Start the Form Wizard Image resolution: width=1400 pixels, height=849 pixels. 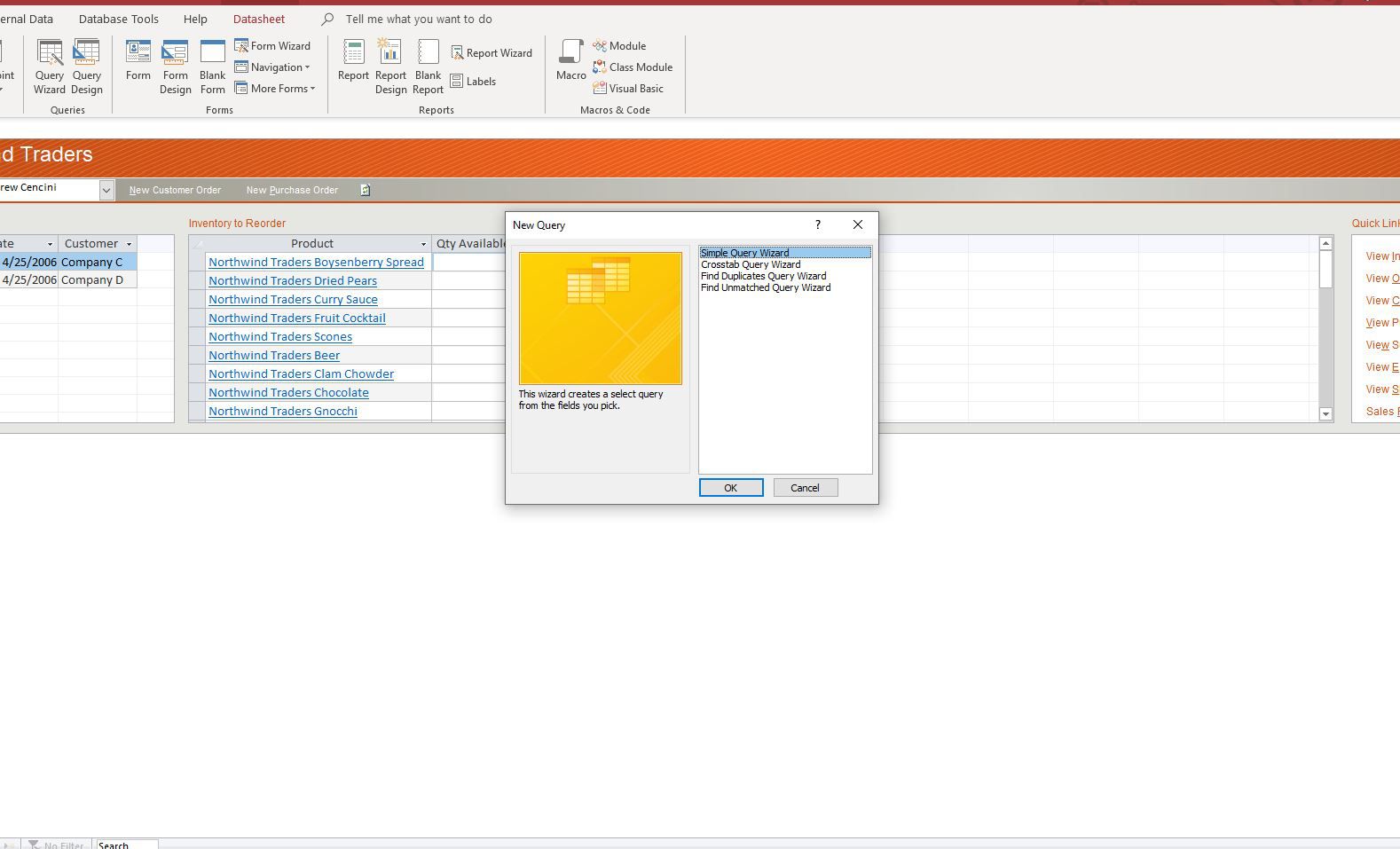(x=272, y=45)
